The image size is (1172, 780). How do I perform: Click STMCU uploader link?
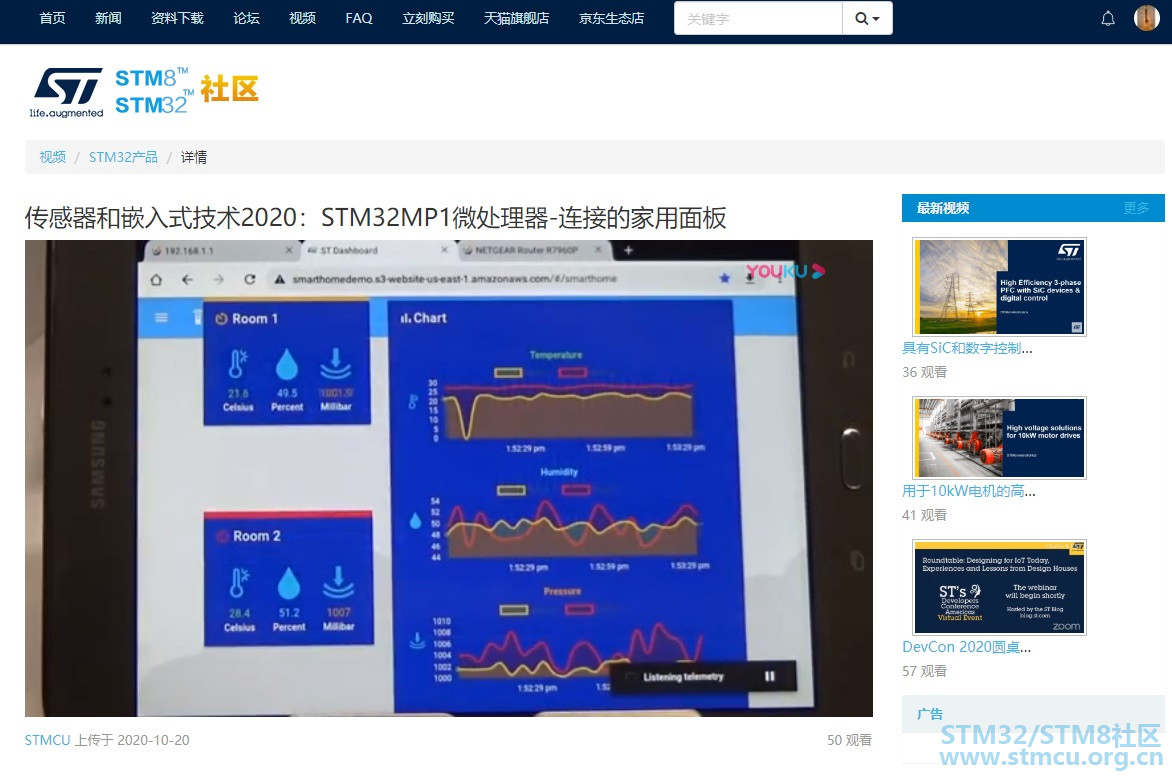click(47, 740)
